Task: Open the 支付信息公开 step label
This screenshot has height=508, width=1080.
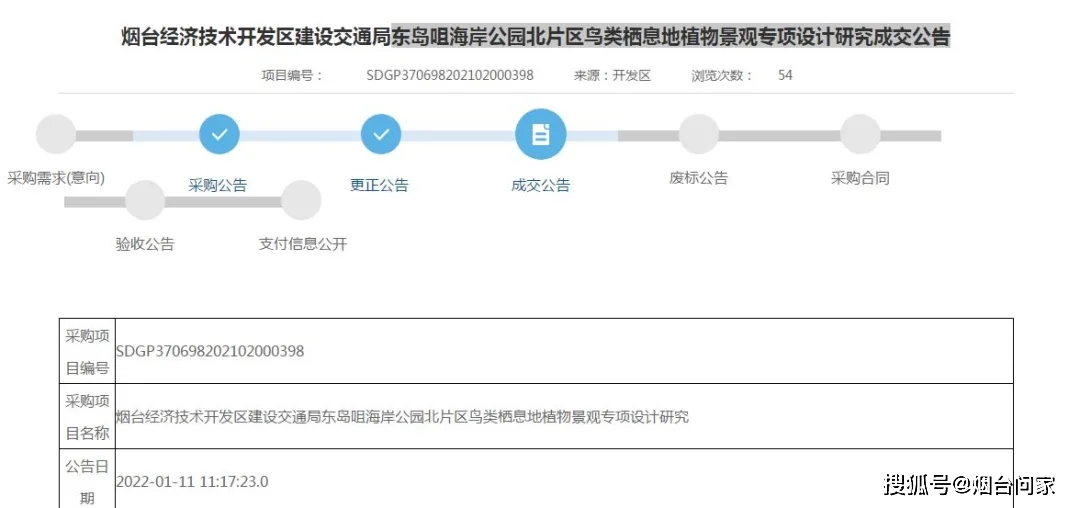Action: (x=302, y=244)
